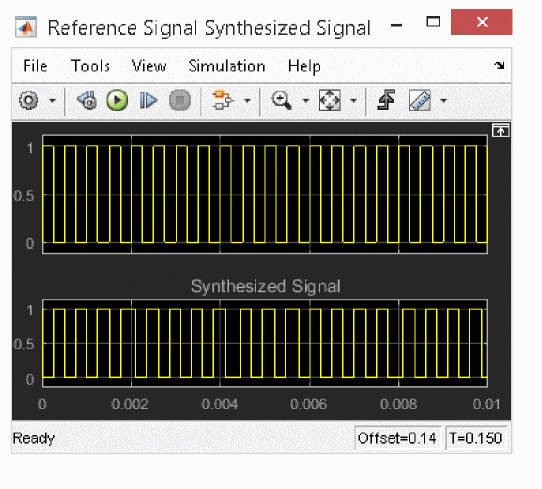The height and width of the screenshot is (489, 542).
Task: Expand the zoom tool dropdown arrow
Action: pos(306,101)
